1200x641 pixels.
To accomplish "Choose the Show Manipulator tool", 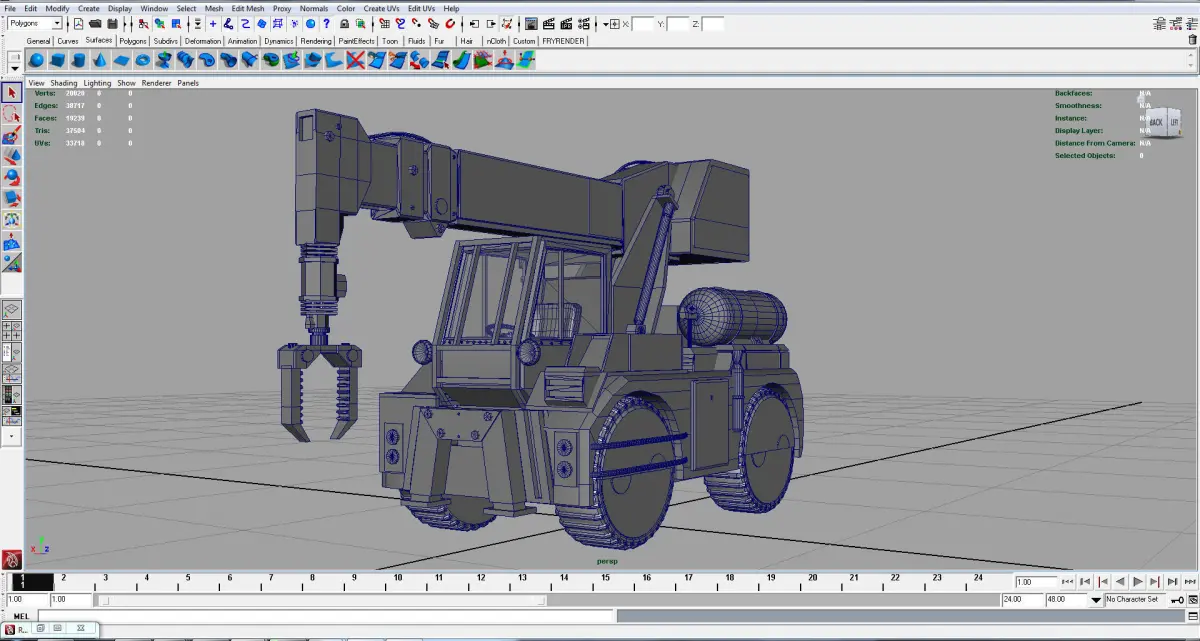I will [12, 262].
